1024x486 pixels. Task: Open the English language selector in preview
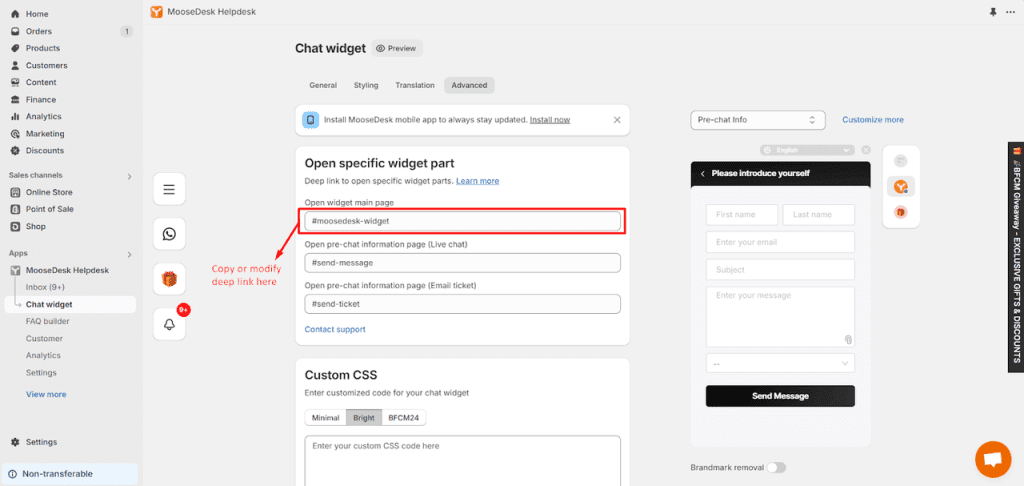807,150
